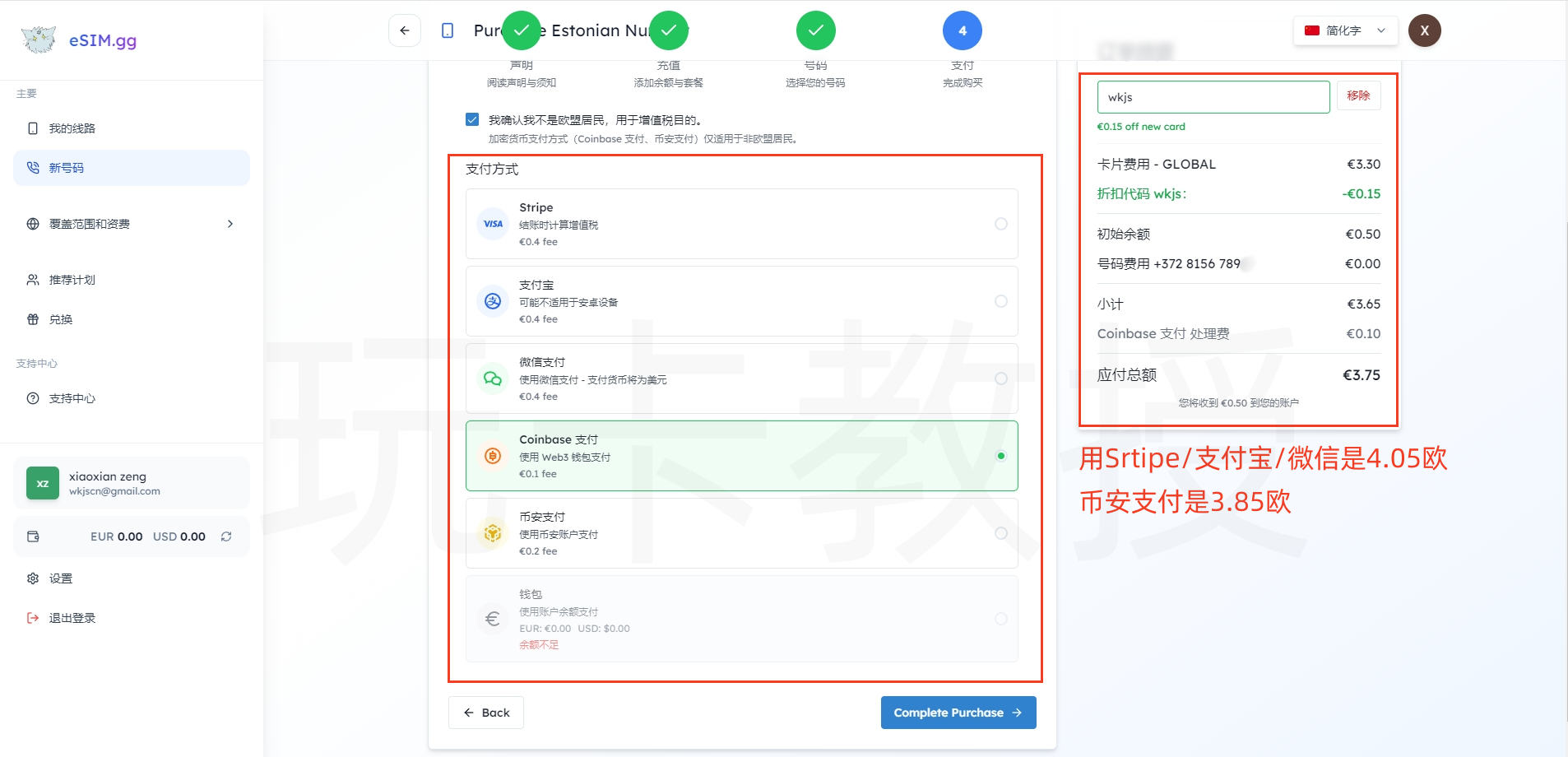The image size is (1568, 757).
Task: Click the 号码费用 +372 number line
Action: pos(1239,263)
